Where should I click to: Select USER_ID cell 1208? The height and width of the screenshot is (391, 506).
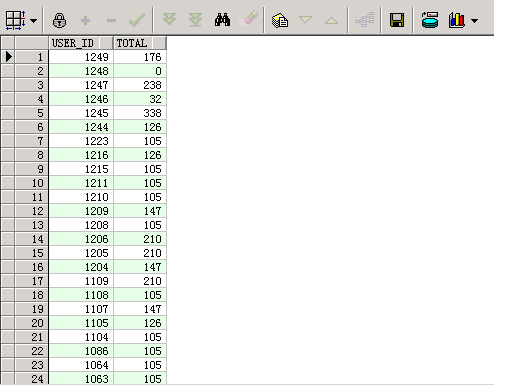81,225
